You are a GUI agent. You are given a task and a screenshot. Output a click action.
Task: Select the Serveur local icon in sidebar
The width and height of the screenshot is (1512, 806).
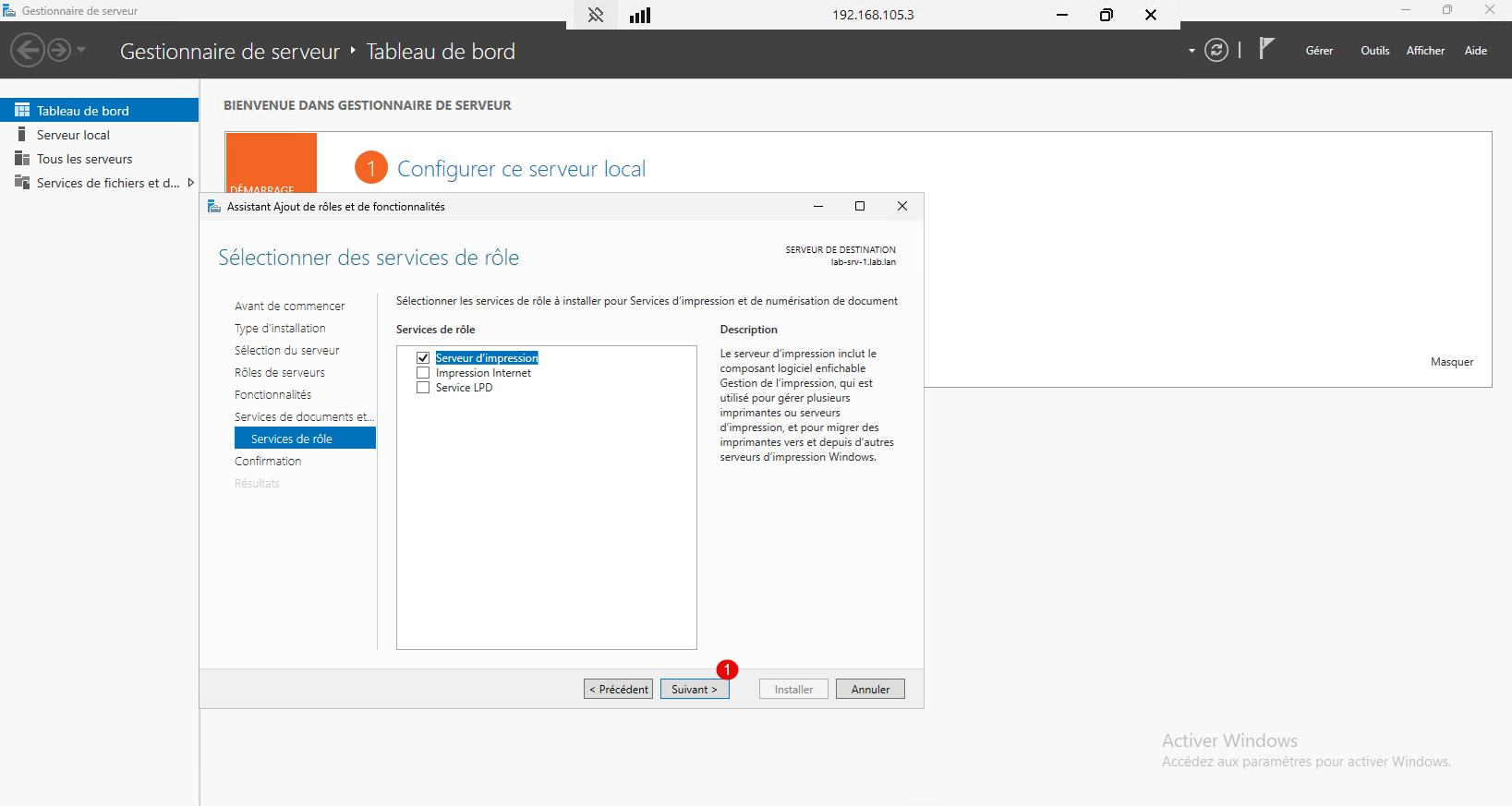click(22, 135)
